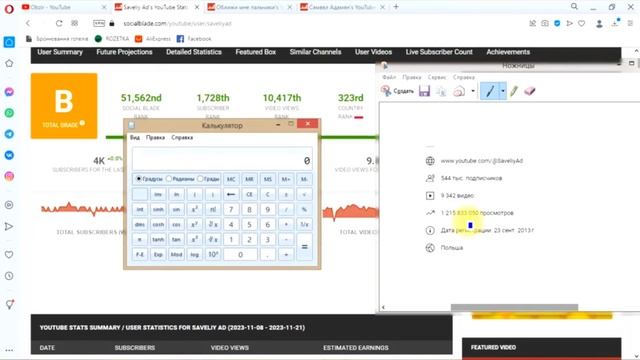Click the CE button in Calculator
Viewport: 640px width, 360px height.
249,194
